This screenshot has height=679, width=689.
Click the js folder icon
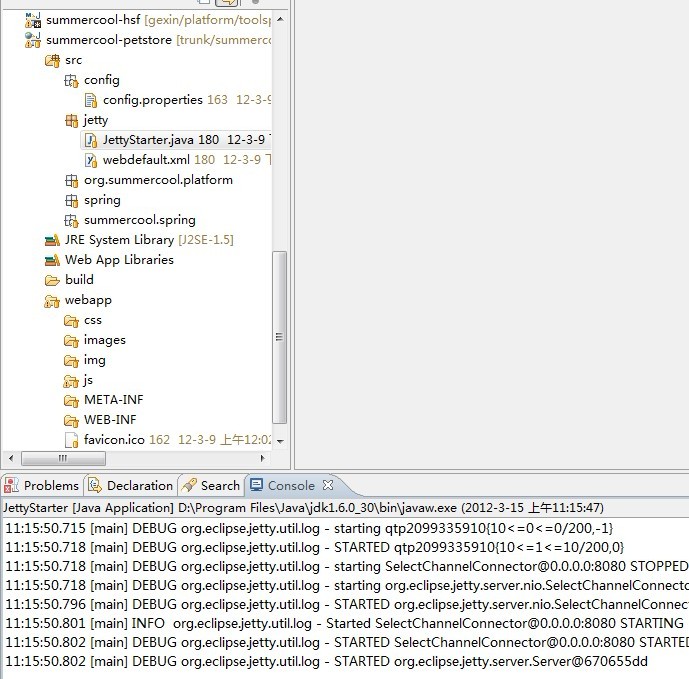tap(71, 381)
